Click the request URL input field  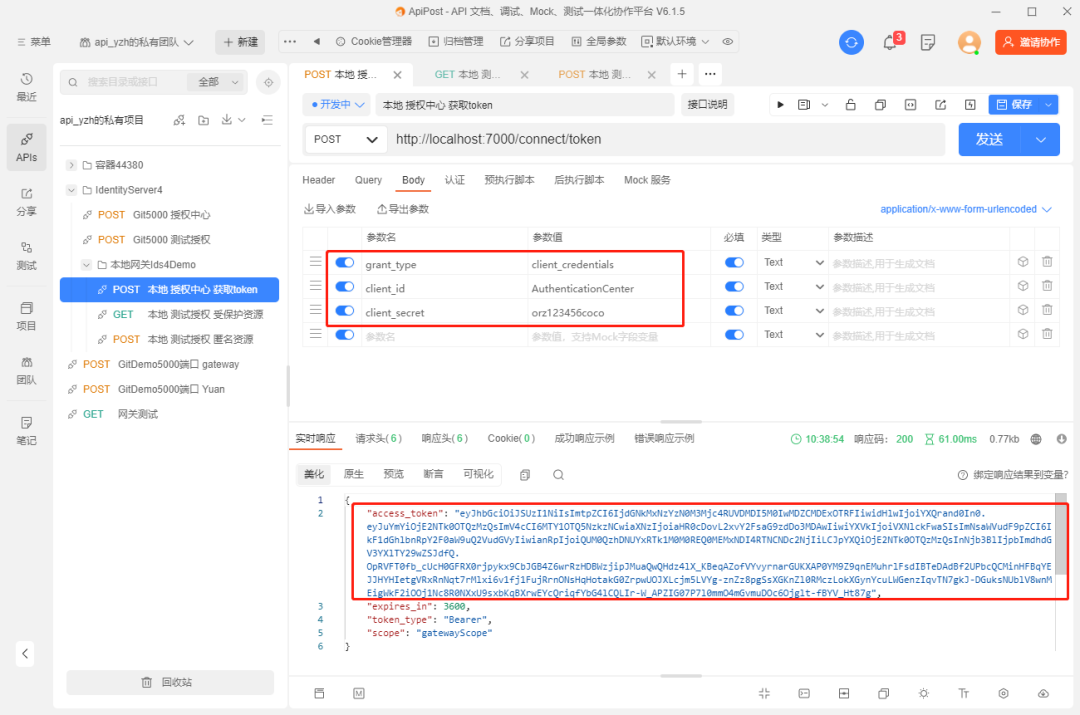[667, 139]
